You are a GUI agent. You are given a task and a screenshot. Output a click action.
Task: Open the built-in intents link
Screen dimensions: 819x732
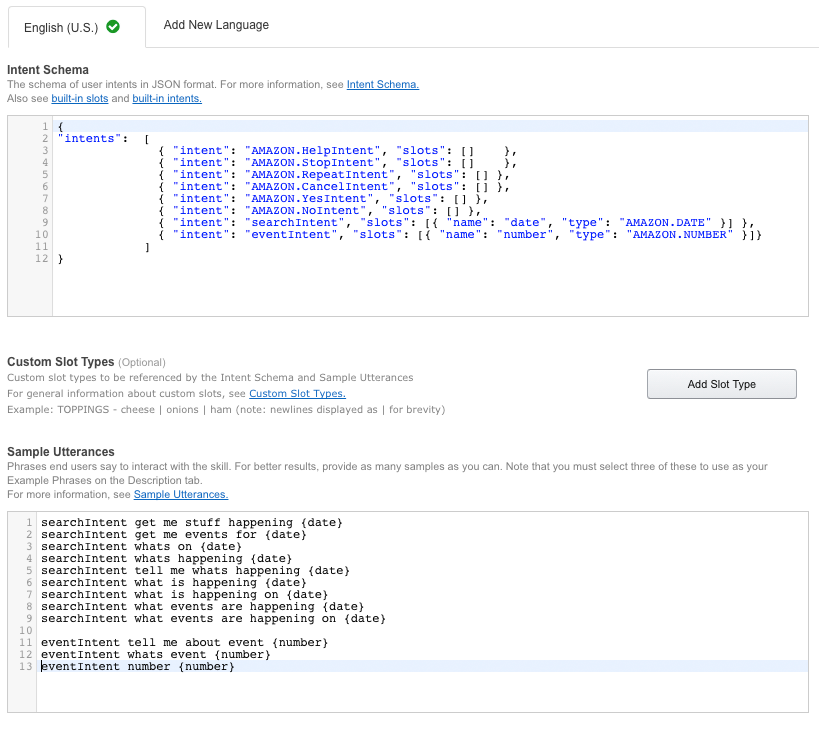tap(166, 99)
